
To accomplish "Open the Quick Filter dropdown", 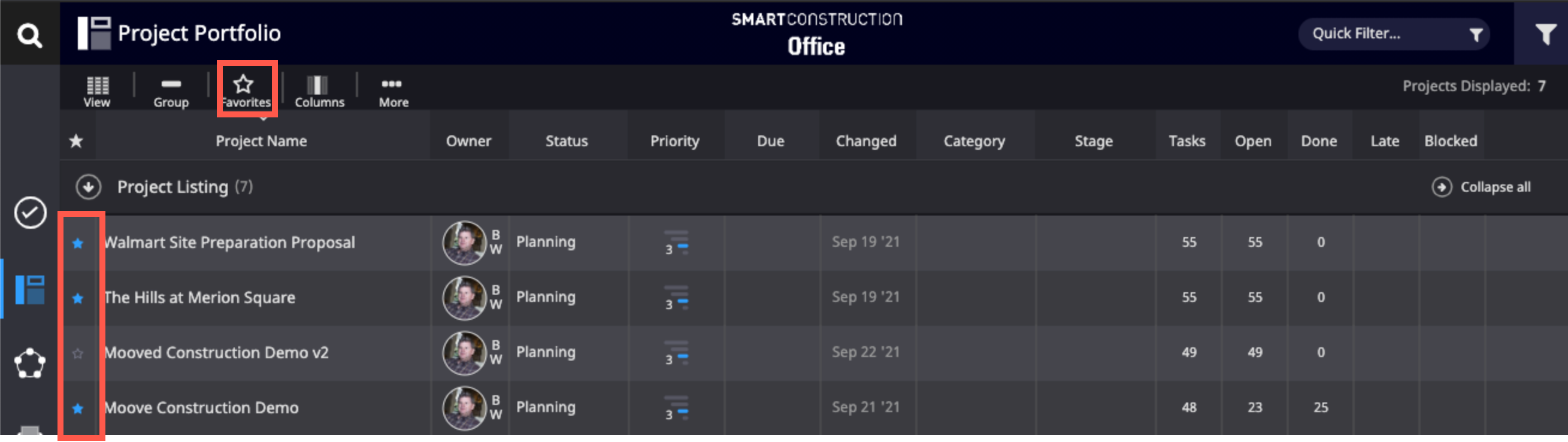I will coord(1393,34).
